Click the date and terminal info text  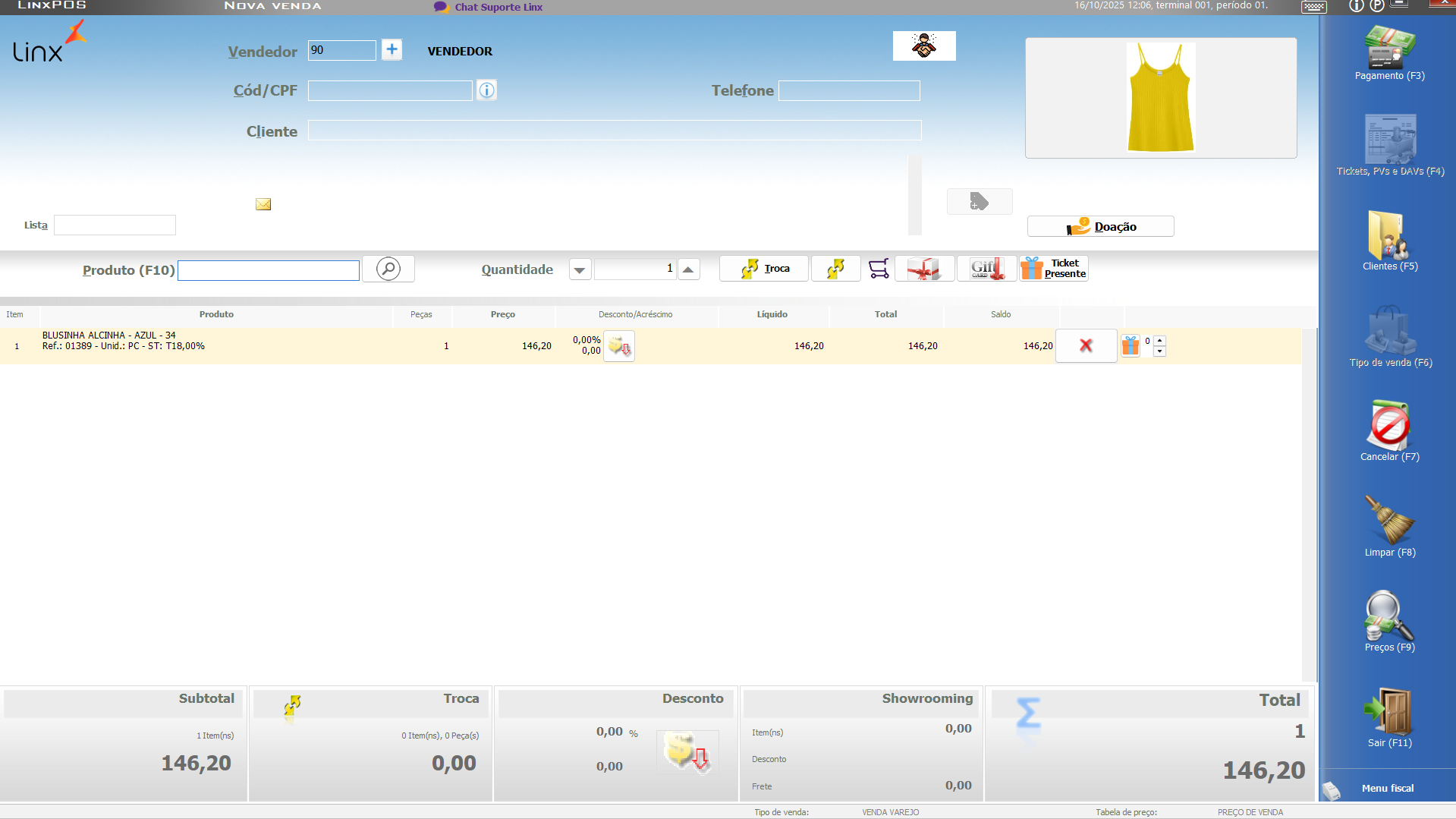click(x=1171, y=5)
